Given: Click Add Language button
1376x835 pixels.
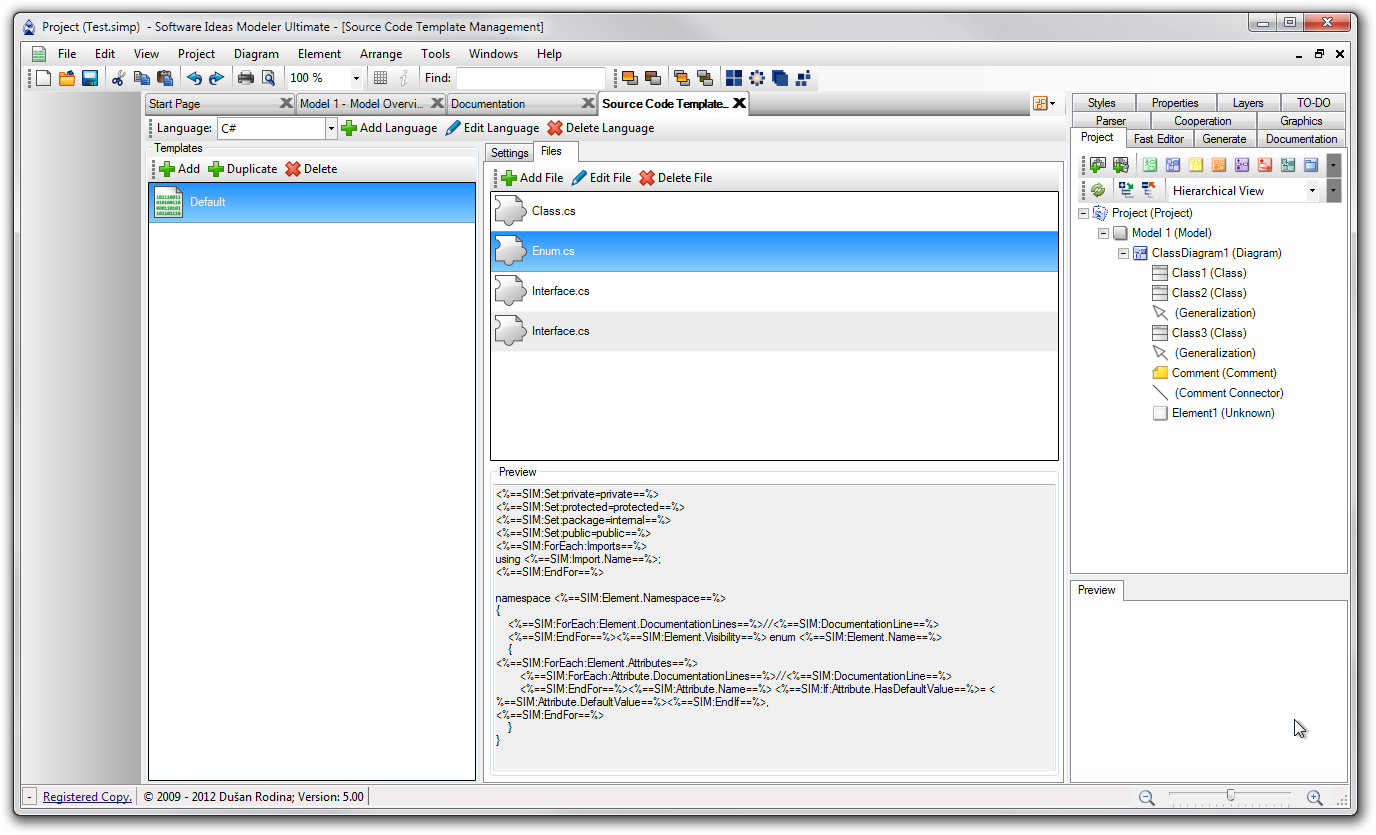Looking at the screenshot, I should click(389, 128).
